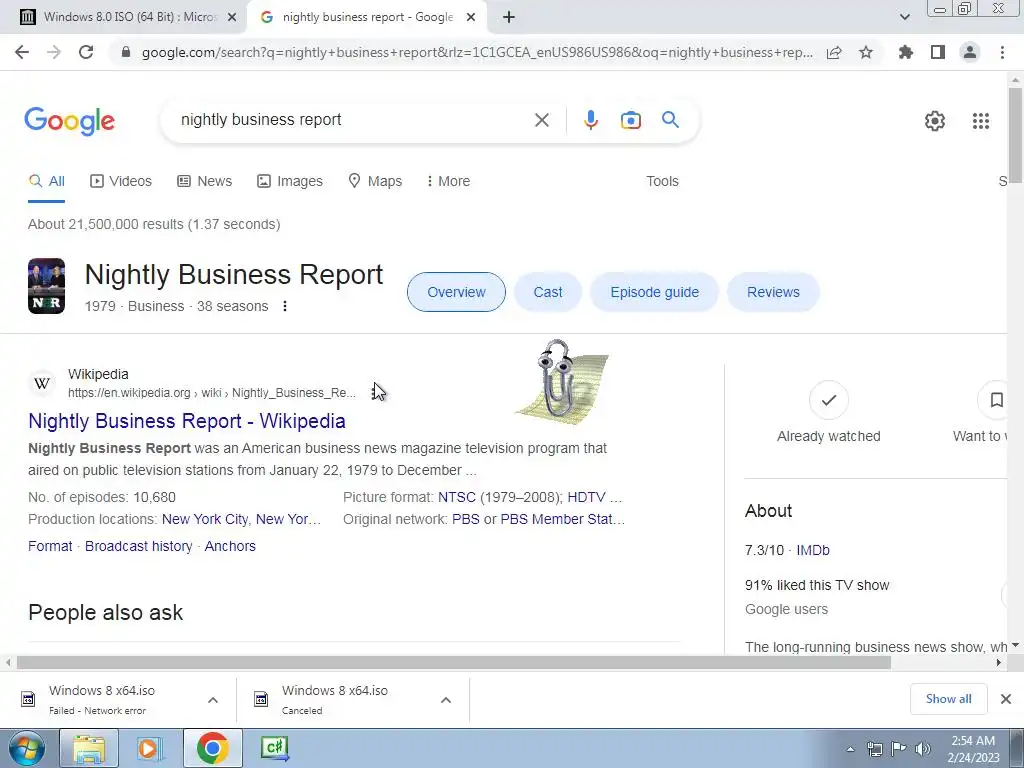Open Windows Start orb
Image resolution: width=1024 pixels, height=768 pixels.
pyautogui.click(x=27, y=748)
